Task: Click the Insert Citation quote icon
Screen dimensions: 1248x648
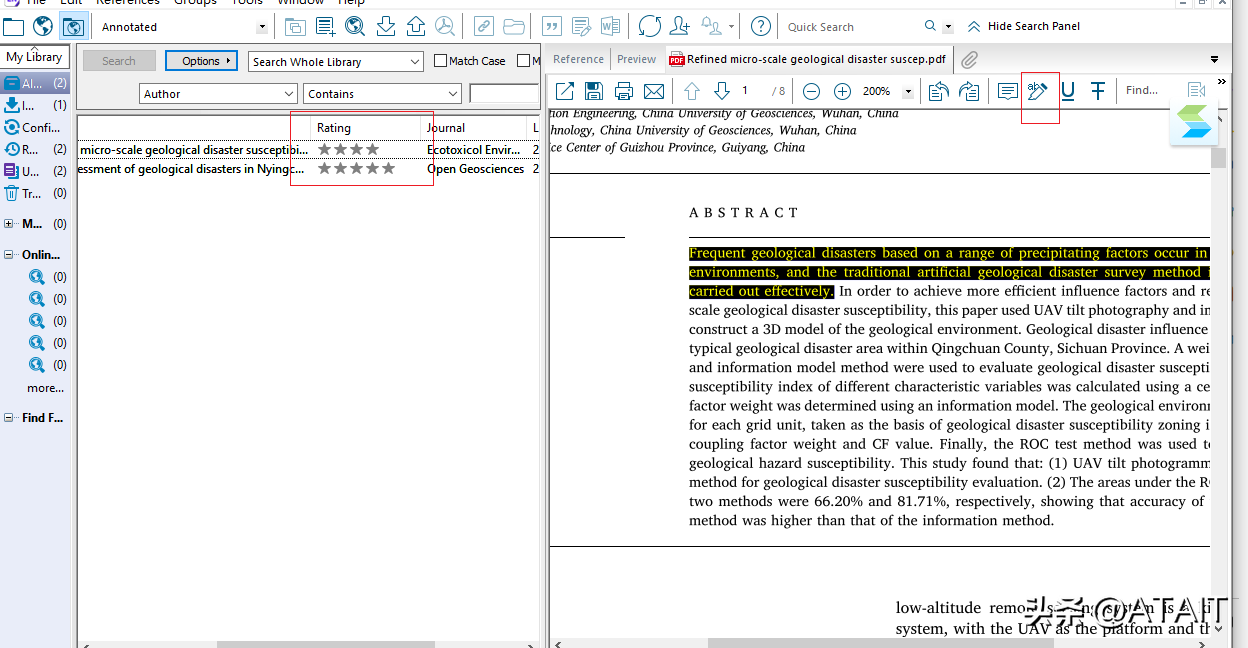Action: [x=551, y=26]
